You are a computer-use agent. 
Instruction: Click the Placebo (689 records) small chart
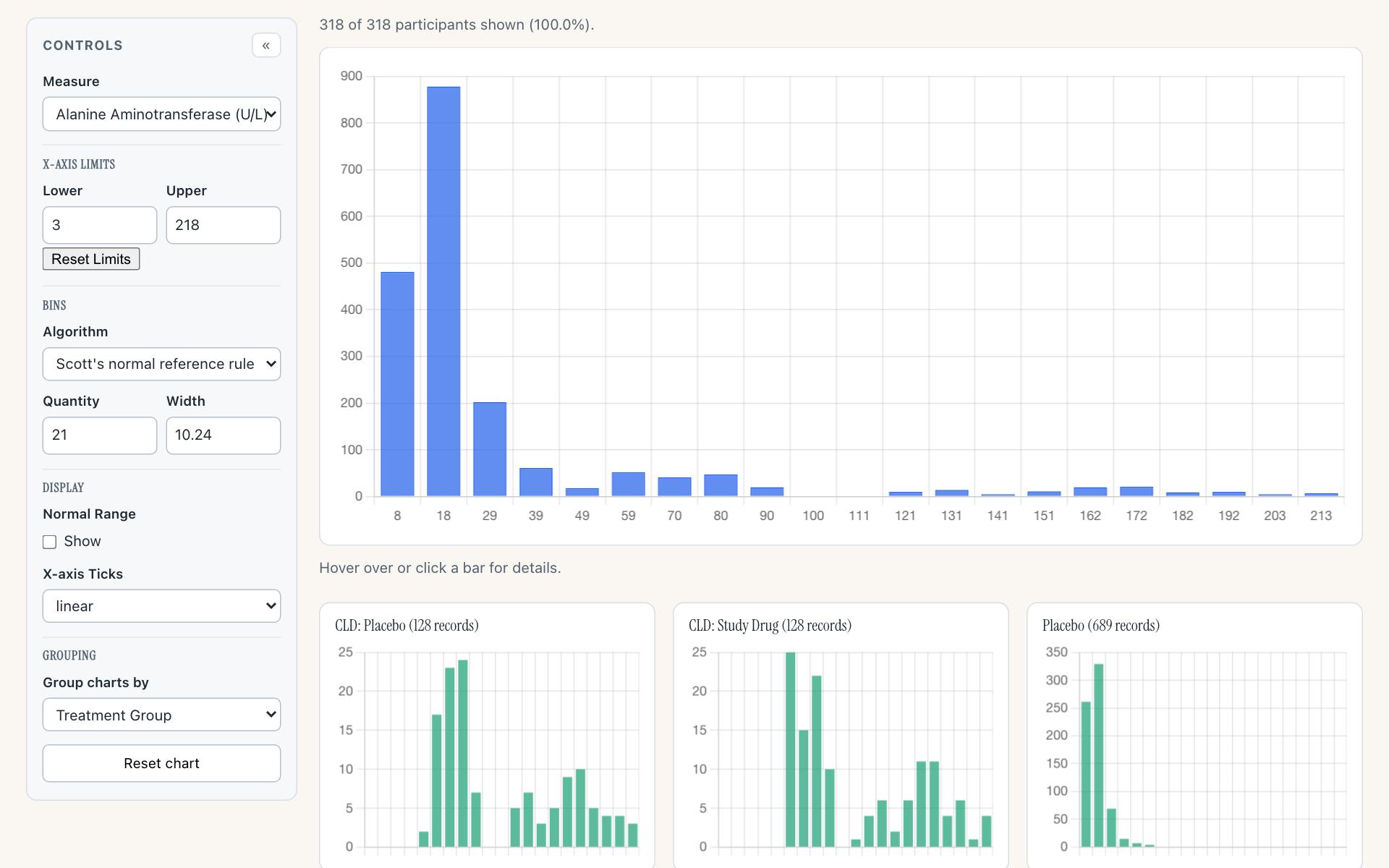point(1194,736)
